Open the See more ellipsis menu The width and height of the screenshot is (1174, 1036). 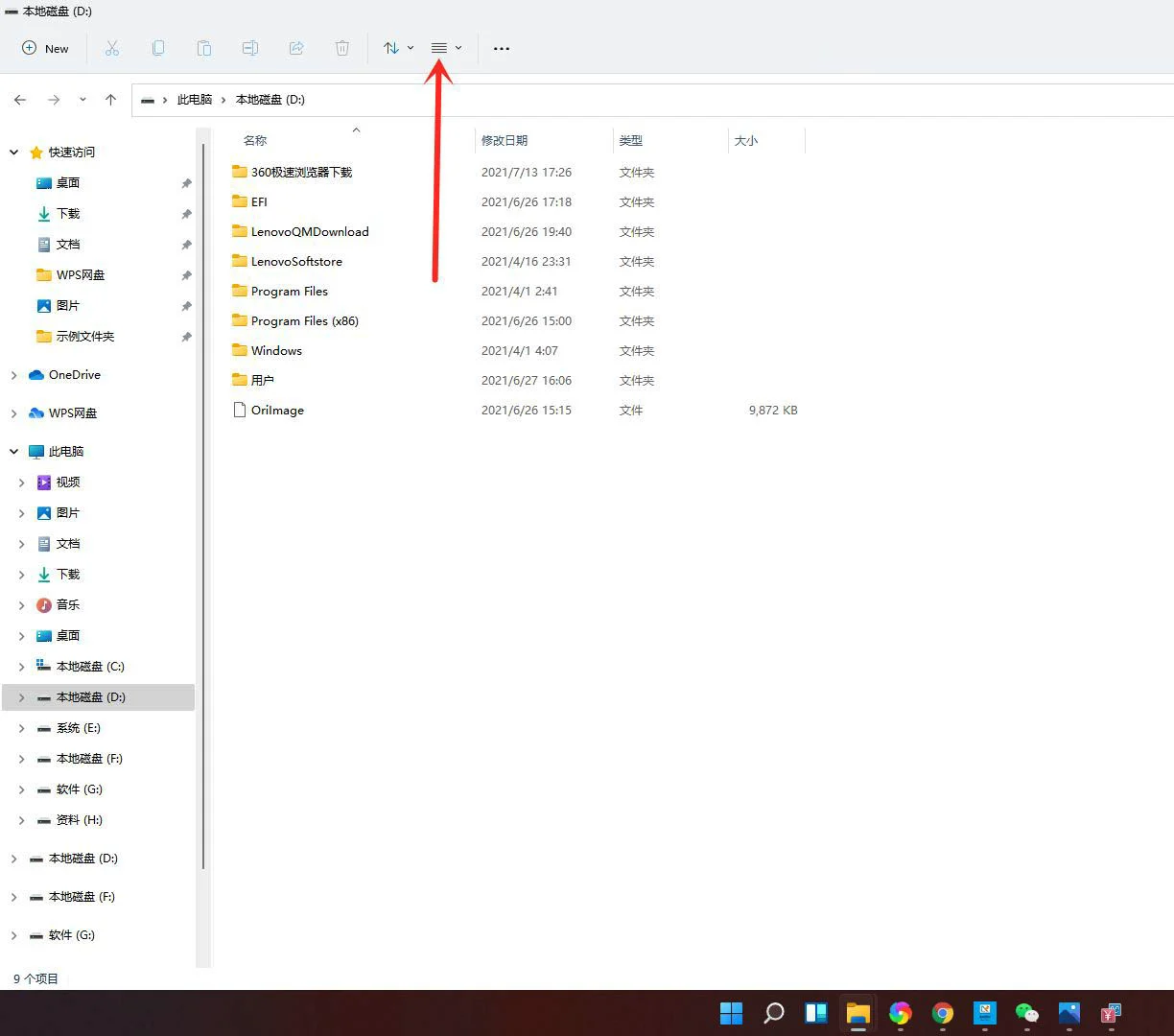(502, 48)
